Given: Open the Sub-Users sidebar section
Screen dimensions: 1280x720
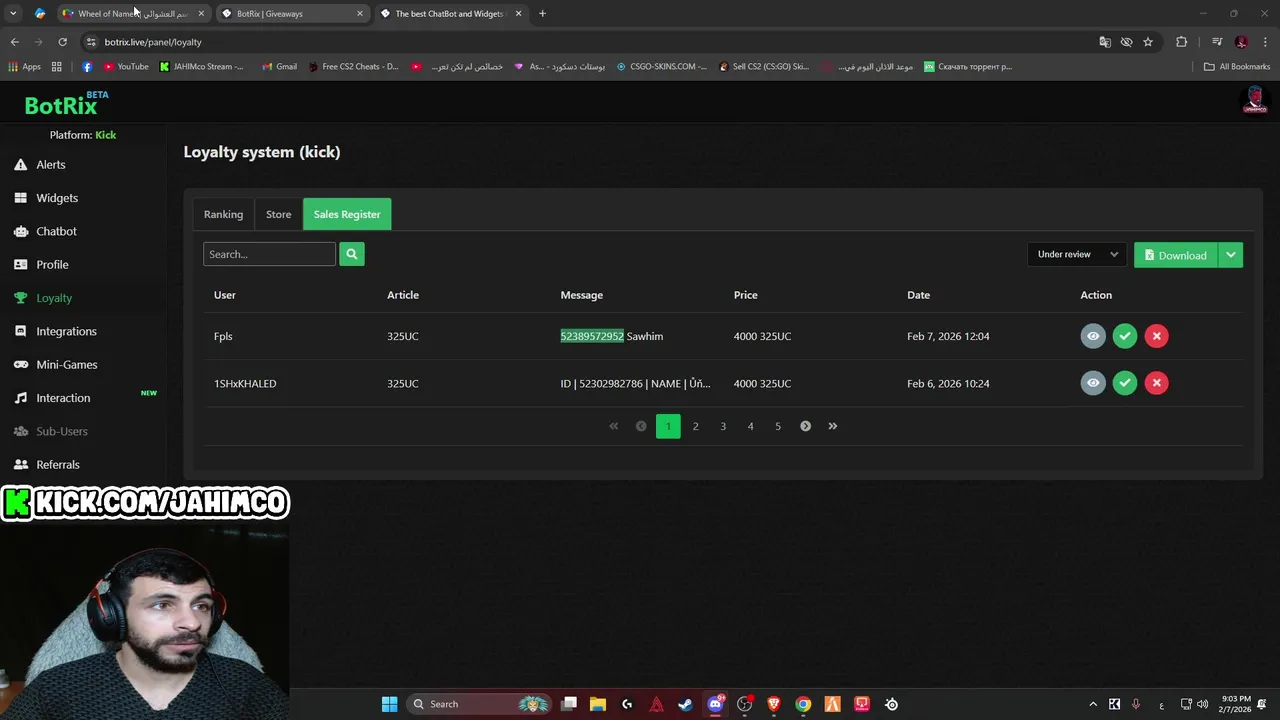Looking at the screenshot, I should [62, 431].
